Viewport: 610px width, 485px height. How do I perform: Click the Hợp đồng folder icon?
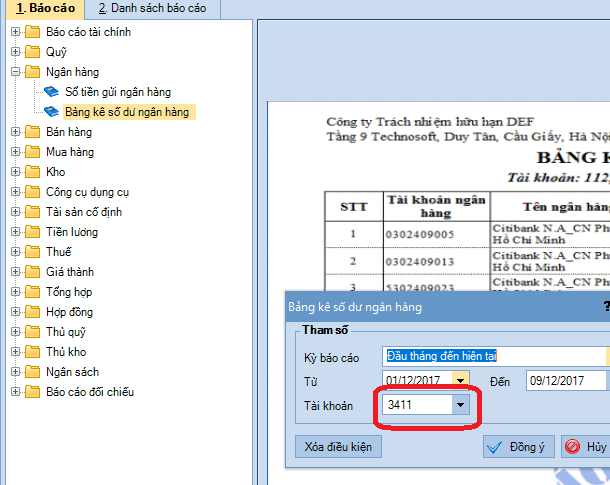pyautogui.click(x=32, y=312)
